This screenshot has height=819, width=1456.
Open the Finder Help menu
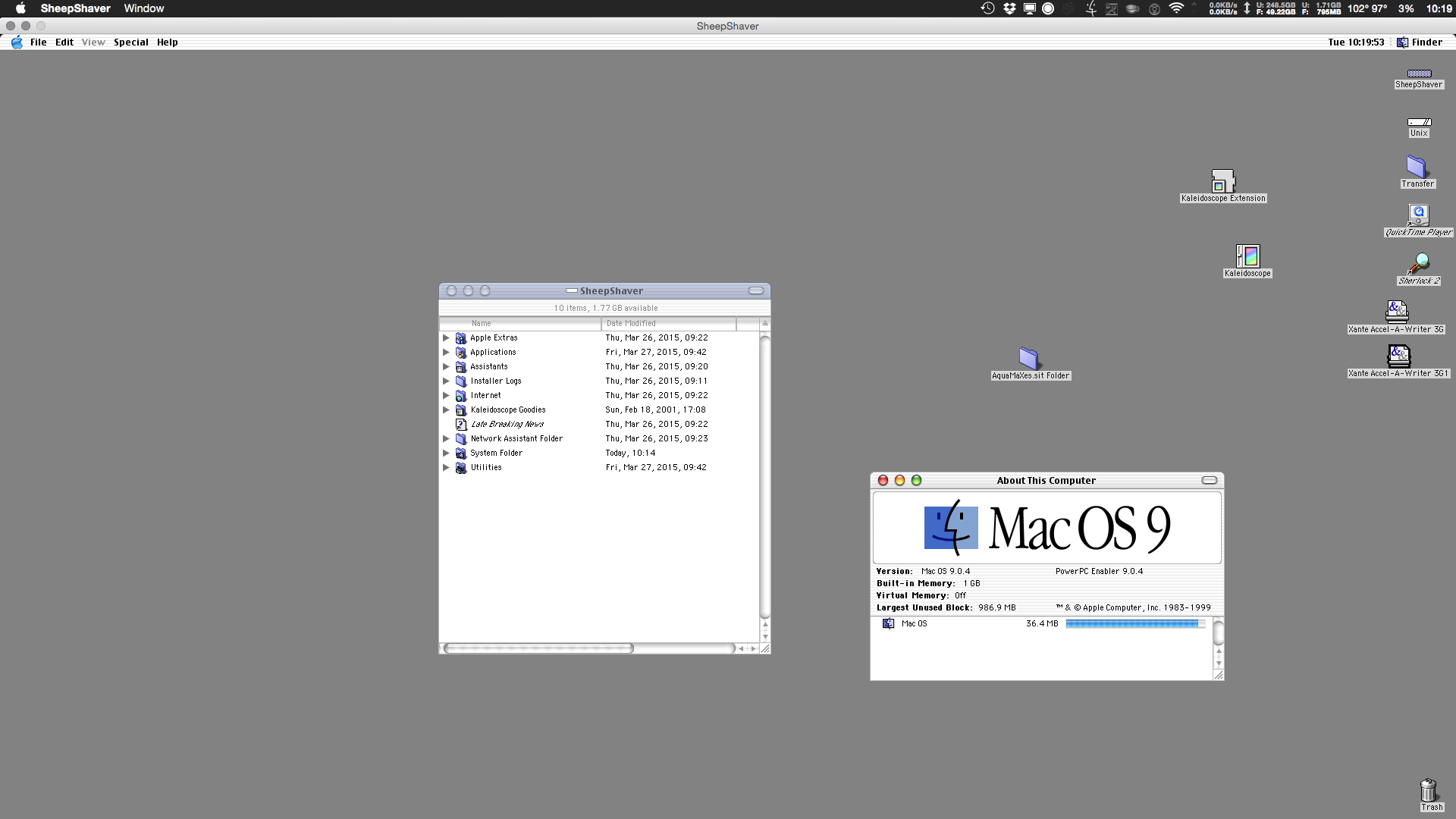[168, 42]
